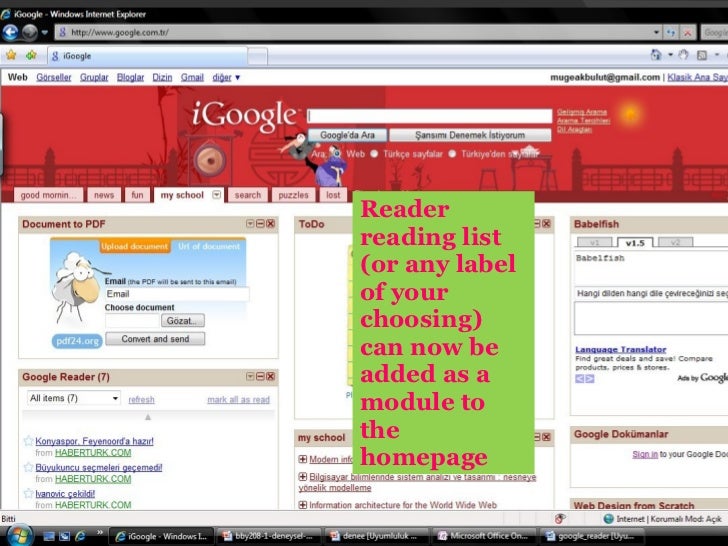Go back with the browser Back arrow
Screen dimensions: 728x546
[10, 32]
